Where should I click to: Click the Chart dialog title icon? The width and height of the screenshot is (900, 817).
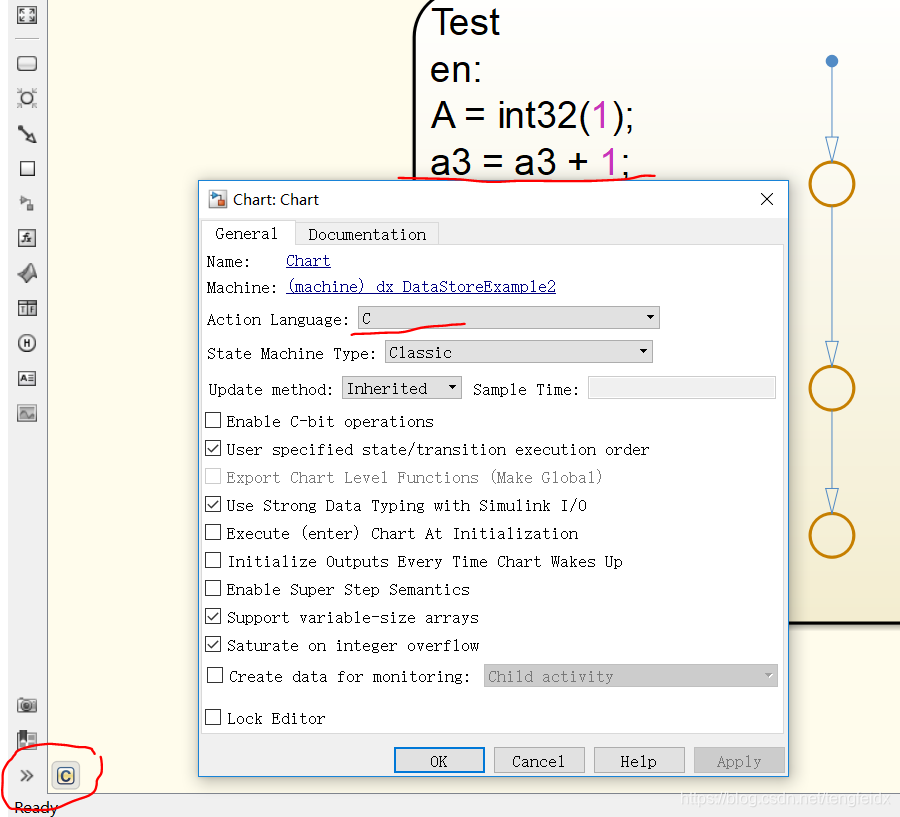[218, 199]
